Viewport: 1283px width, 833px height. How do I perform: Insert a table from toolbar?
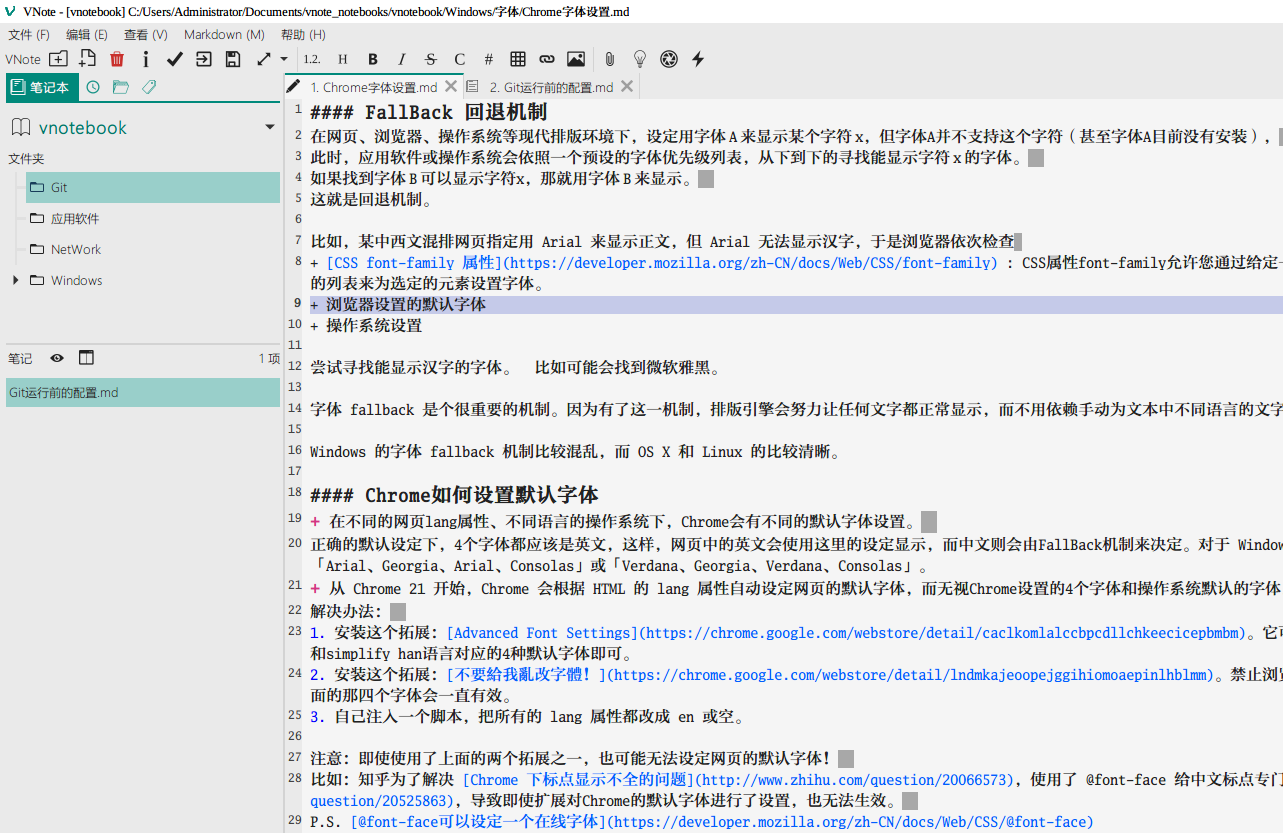518,59
